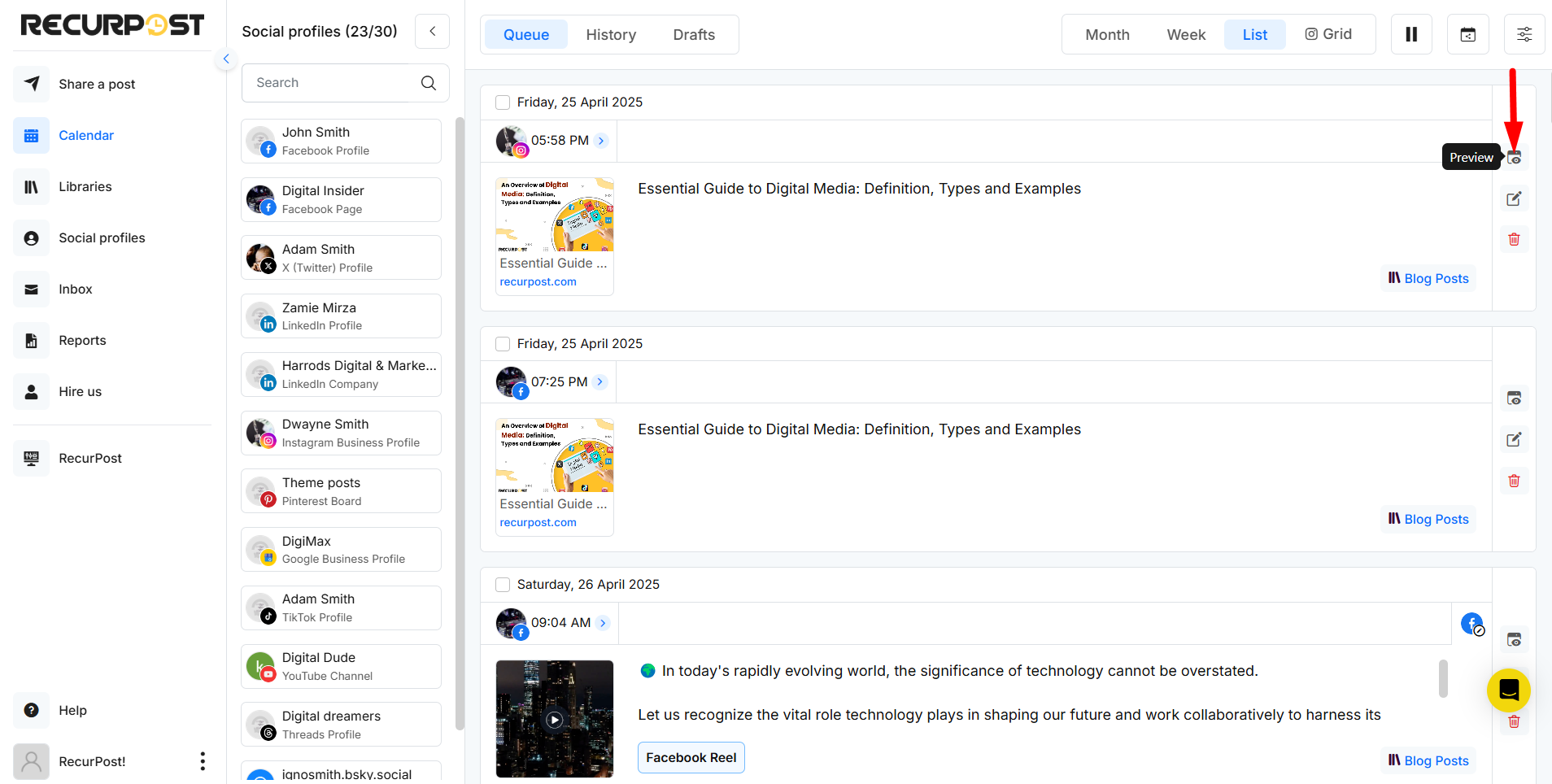Switch to the Drafts tab
Image resolution: width=1552 pixels, height=784 pixels.
694,35
